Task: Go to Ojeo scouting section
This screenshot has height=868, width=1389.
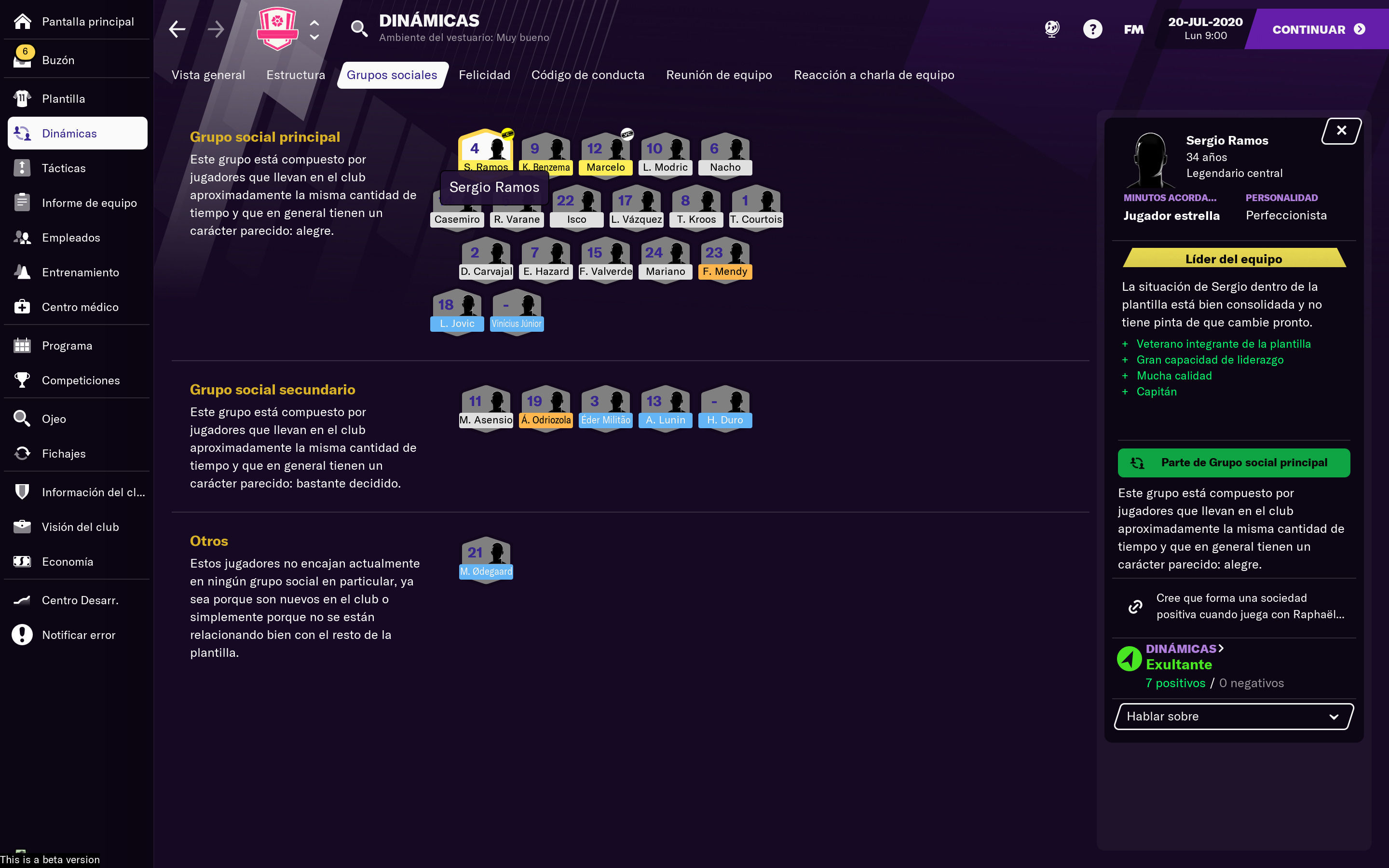Action: 54,419
